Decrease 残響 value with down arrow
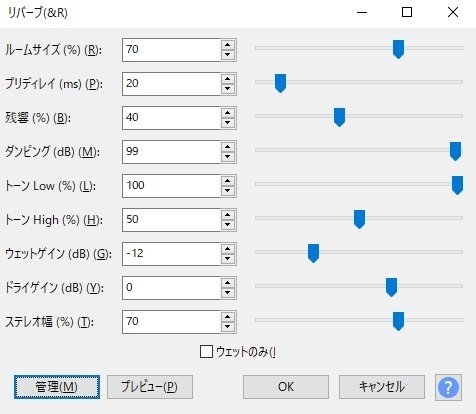The width and height of the screenshot is (476, 414). 228,123
